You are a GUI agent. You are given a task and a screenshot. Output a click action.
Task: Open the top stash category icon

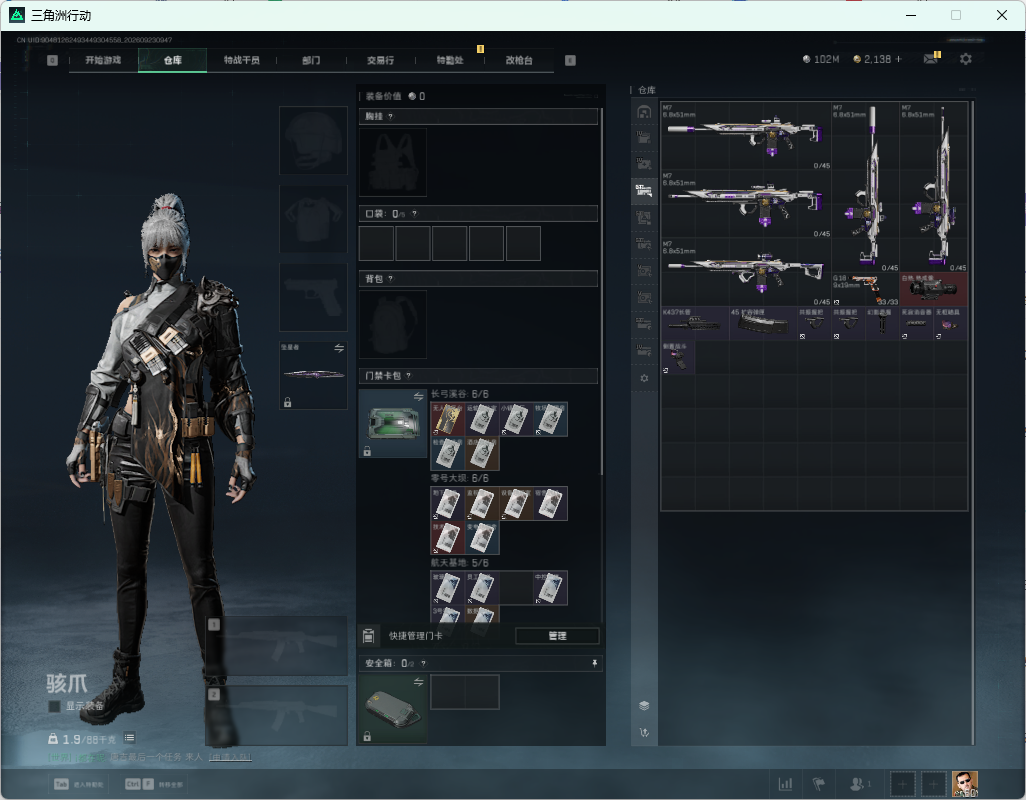[x=644, y=113]
